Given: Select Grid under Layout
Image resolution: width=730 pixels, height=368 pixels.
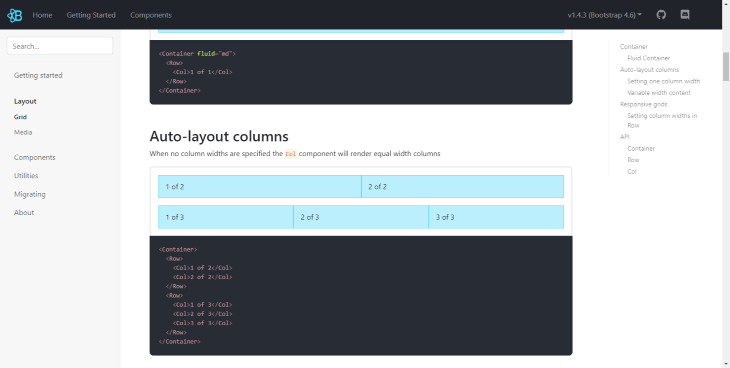Looking at the screenshot, I should (x=20, y=117).
